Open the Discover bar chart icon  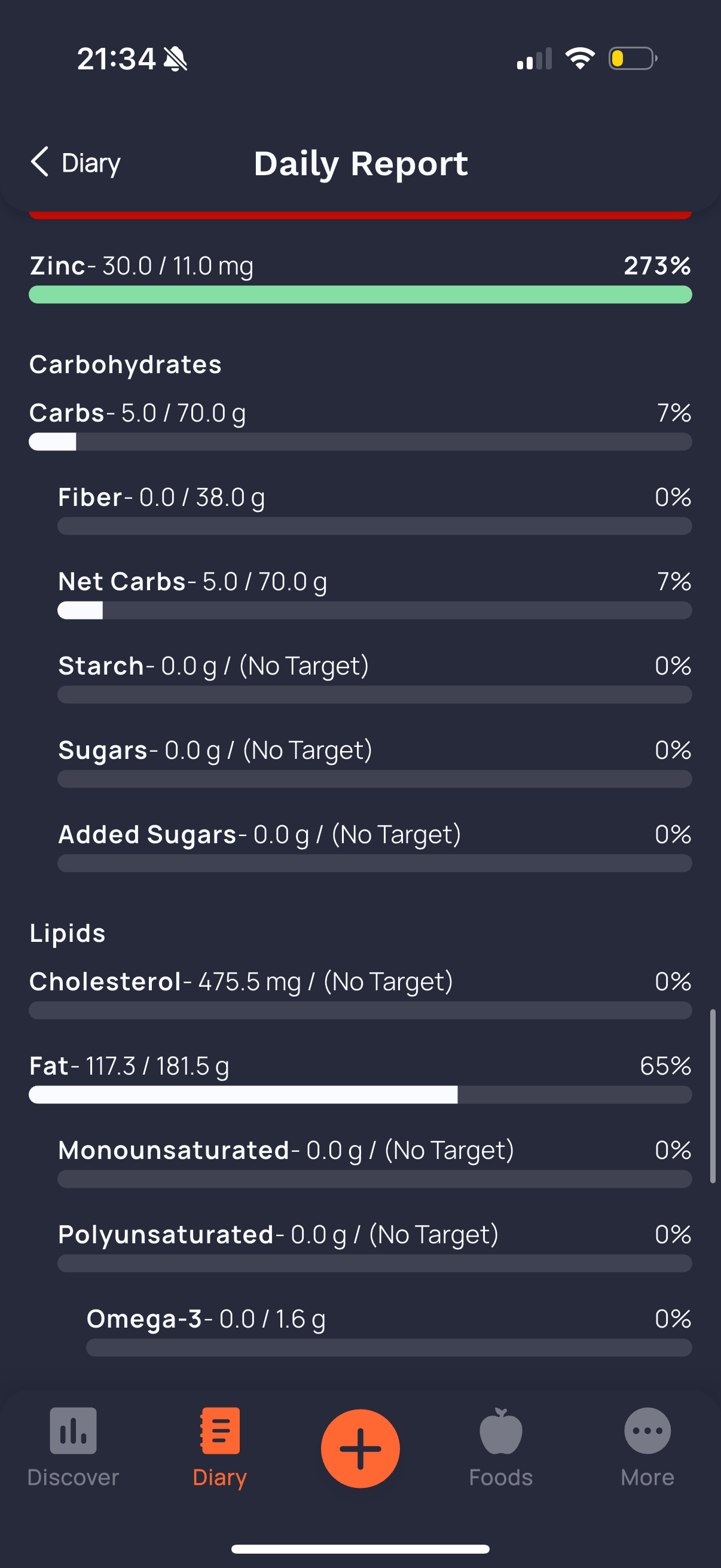click(x=73, y=1430)
